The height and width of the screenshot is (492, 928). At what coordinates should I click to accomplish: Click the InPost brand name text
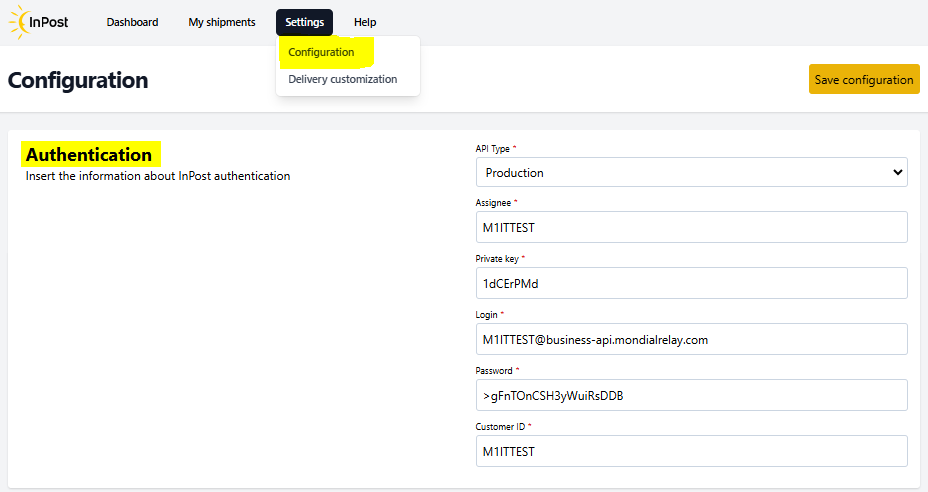point(49,22)
